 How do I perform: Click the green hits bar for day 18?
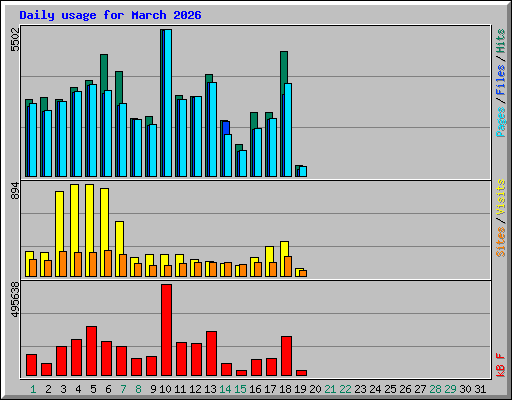[284, 67]
